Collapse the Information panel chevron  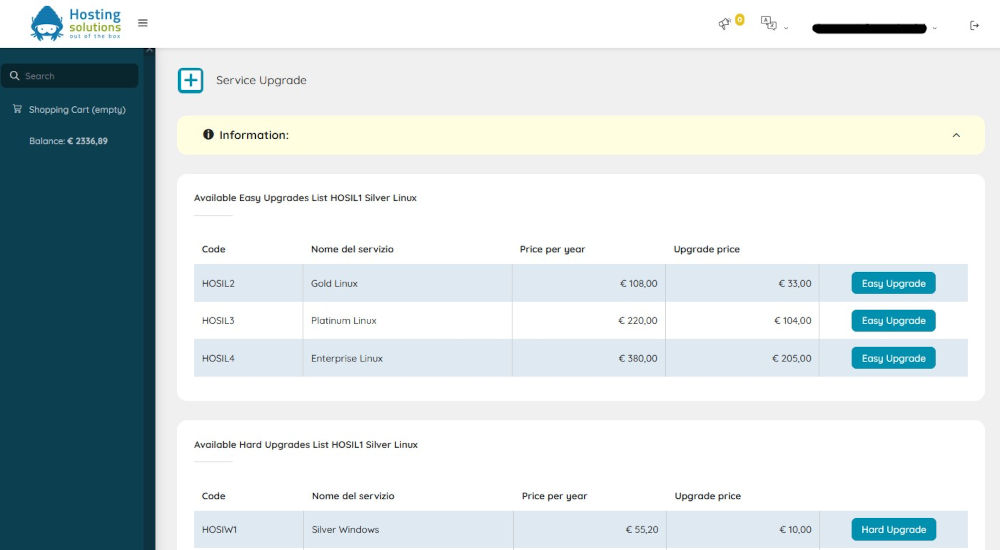(x=956, y=135)
